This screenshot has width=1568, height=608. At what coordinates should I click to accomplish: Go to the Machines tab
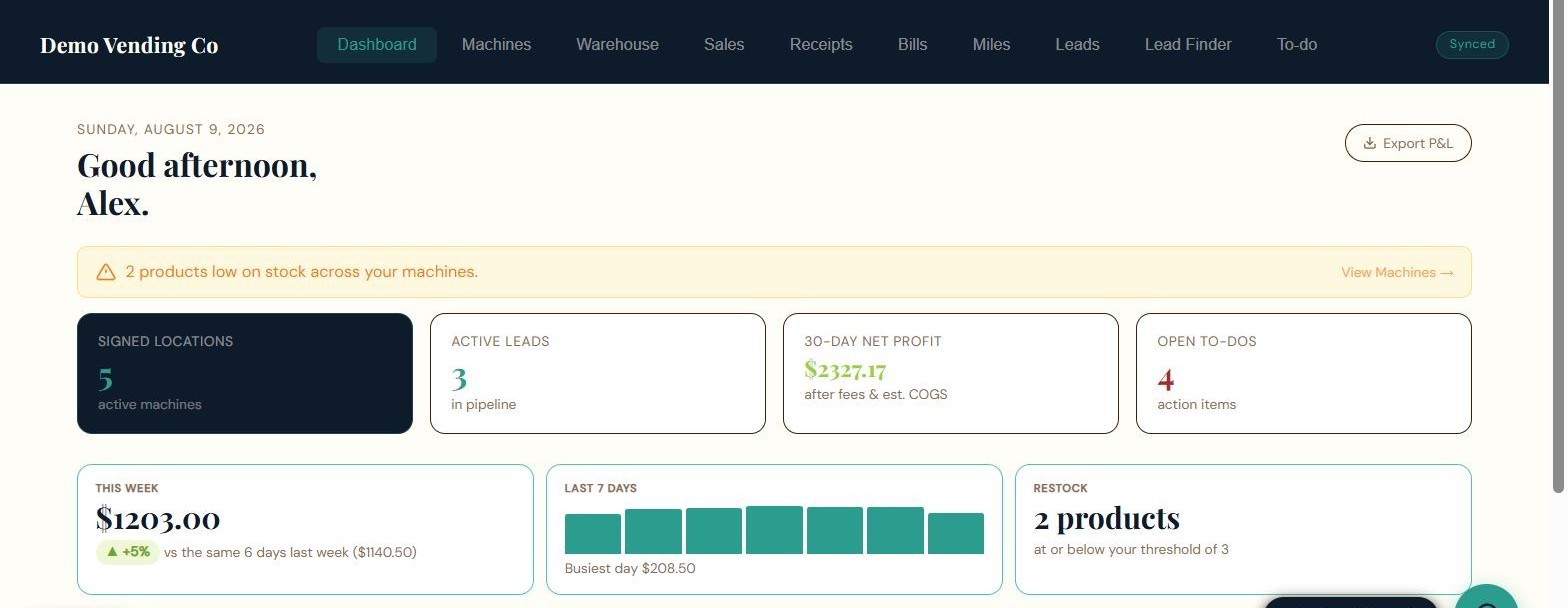coord(496,45)
